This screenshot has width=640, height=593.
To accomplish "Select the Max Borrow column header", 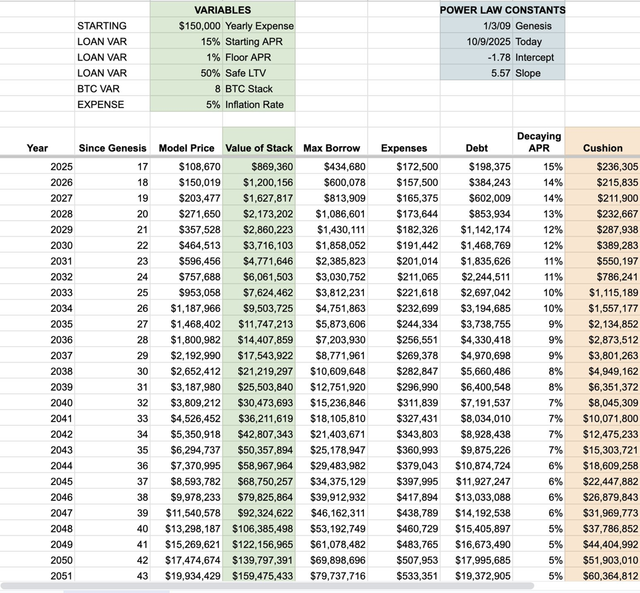I will click(331, 148).
